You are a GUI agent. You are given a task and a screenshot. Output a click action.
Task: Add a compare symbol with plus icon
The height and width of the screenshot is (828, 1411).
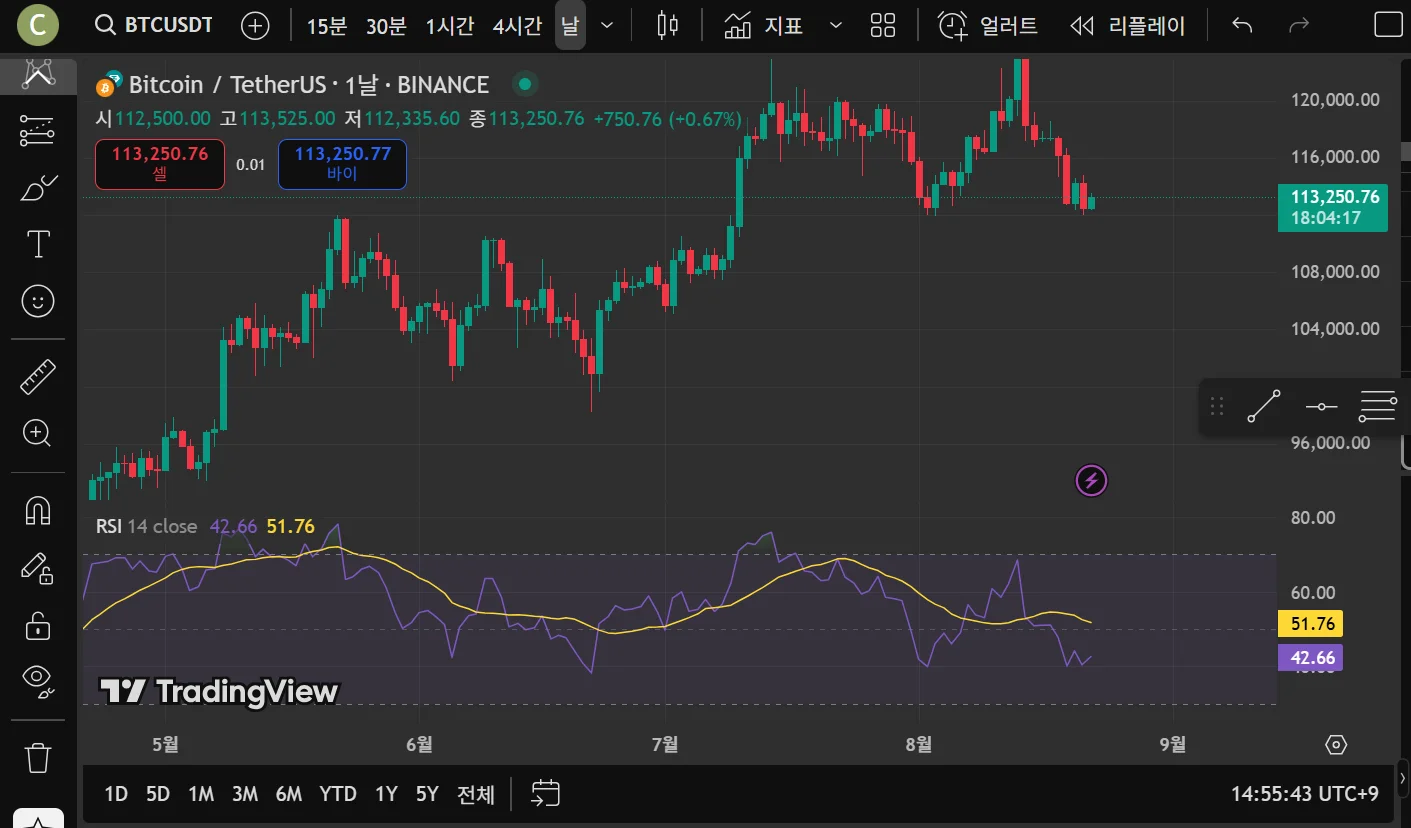(x=256, y=26)
